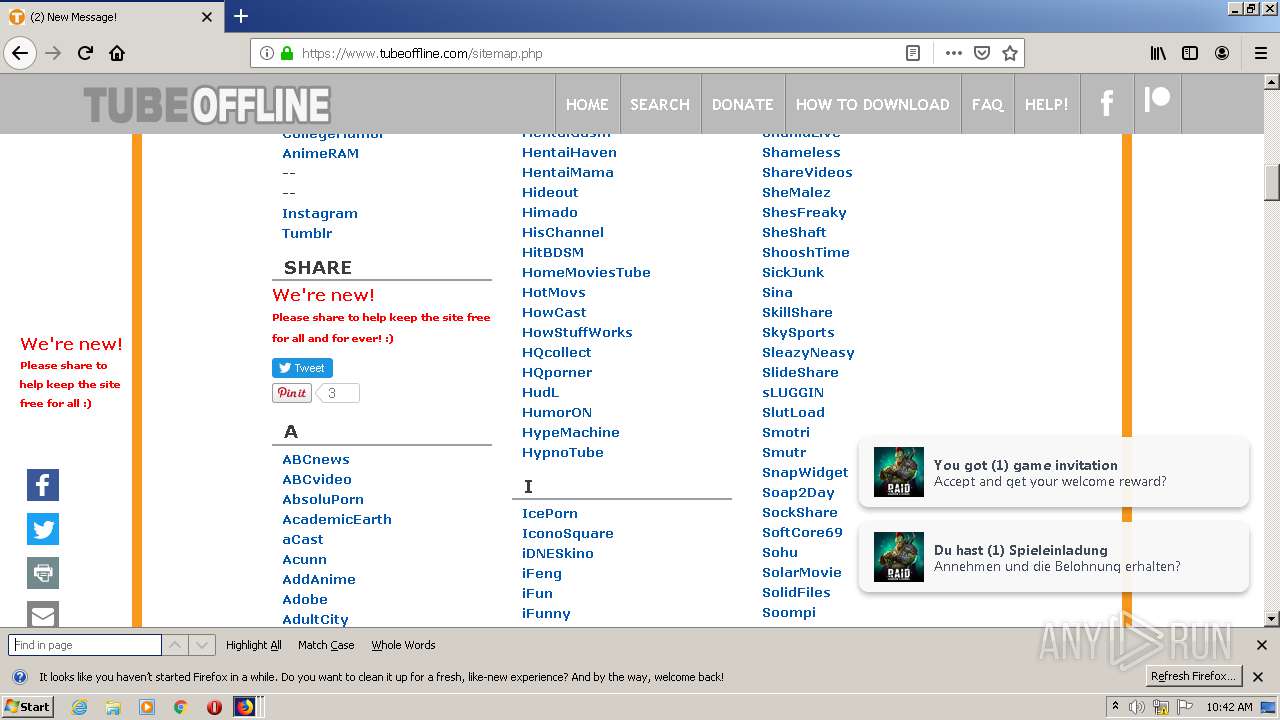The width and height of the screenshot is (1280, 720).
Task: Open the SkySports link
Action: click(x=798, y=332)
